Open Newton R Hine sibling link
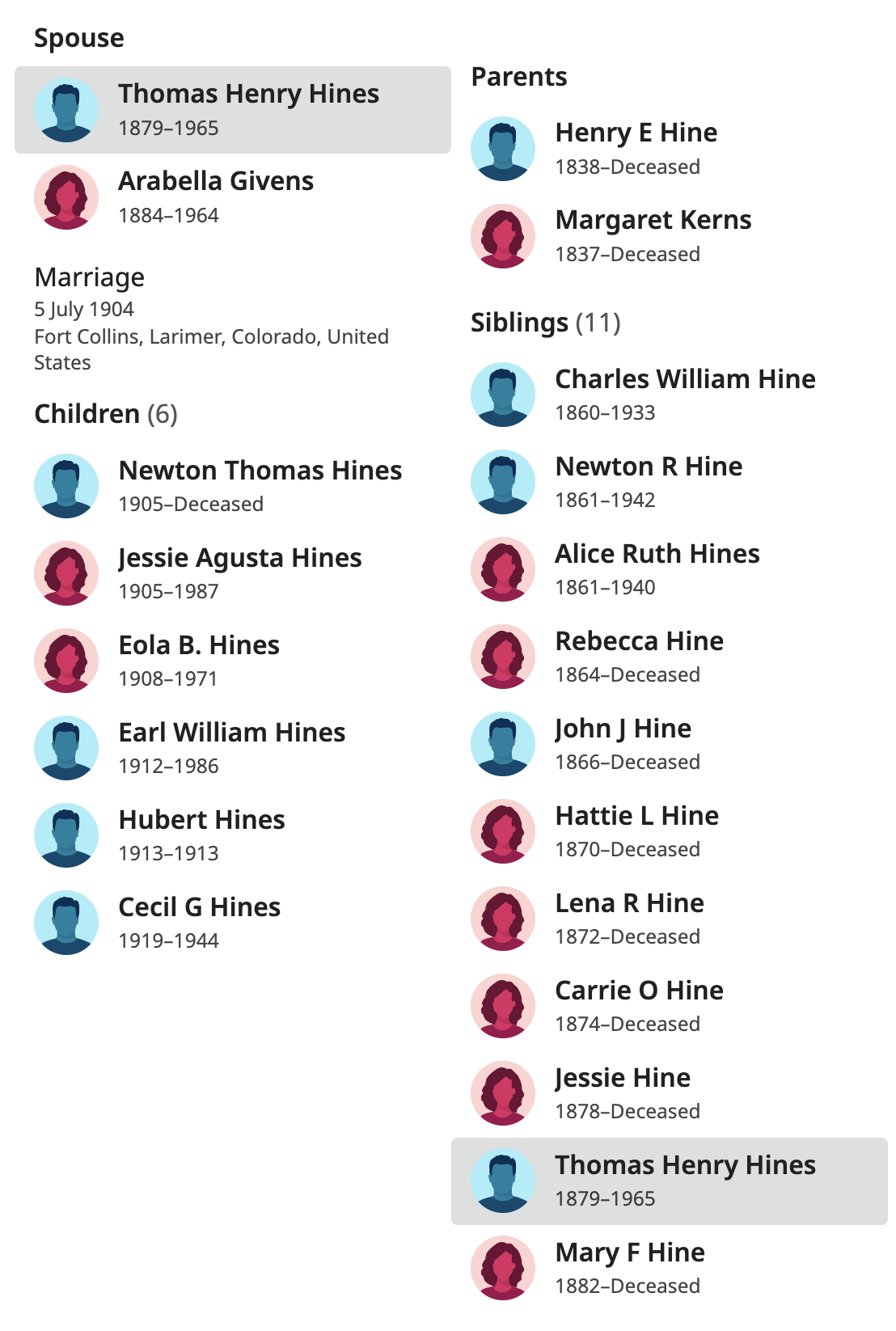 [649, 467]
